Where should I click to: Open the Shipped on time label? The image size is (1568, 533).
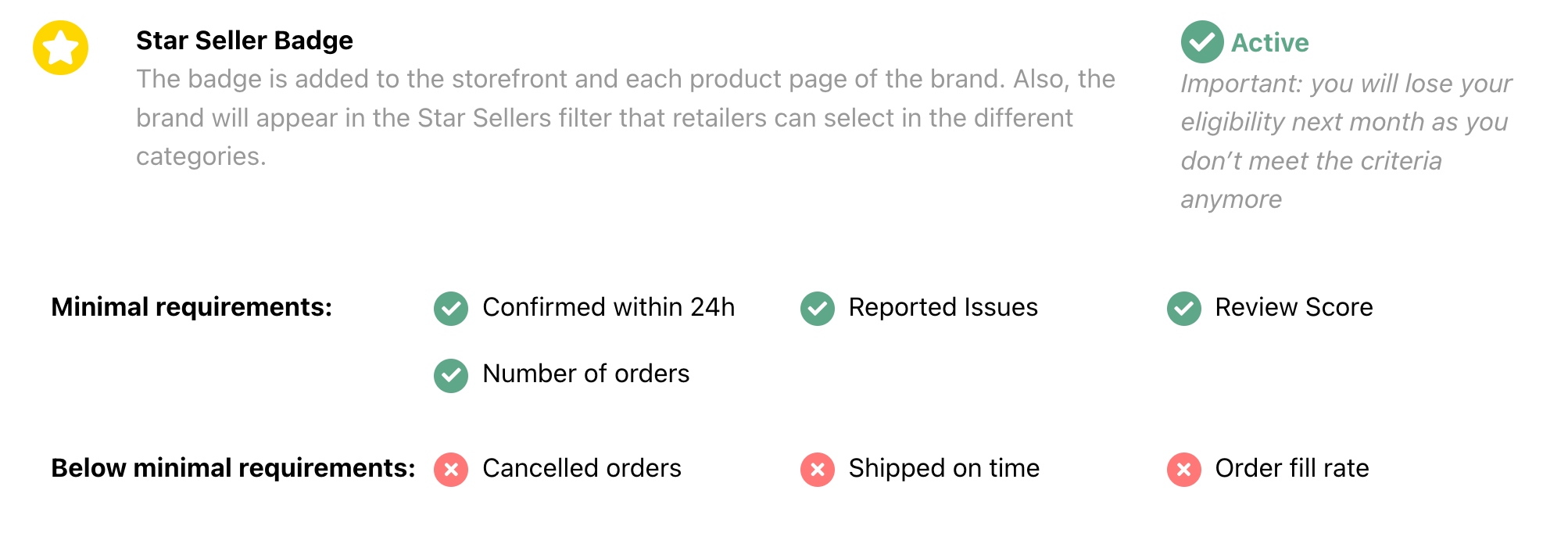[x=944, y=468]
